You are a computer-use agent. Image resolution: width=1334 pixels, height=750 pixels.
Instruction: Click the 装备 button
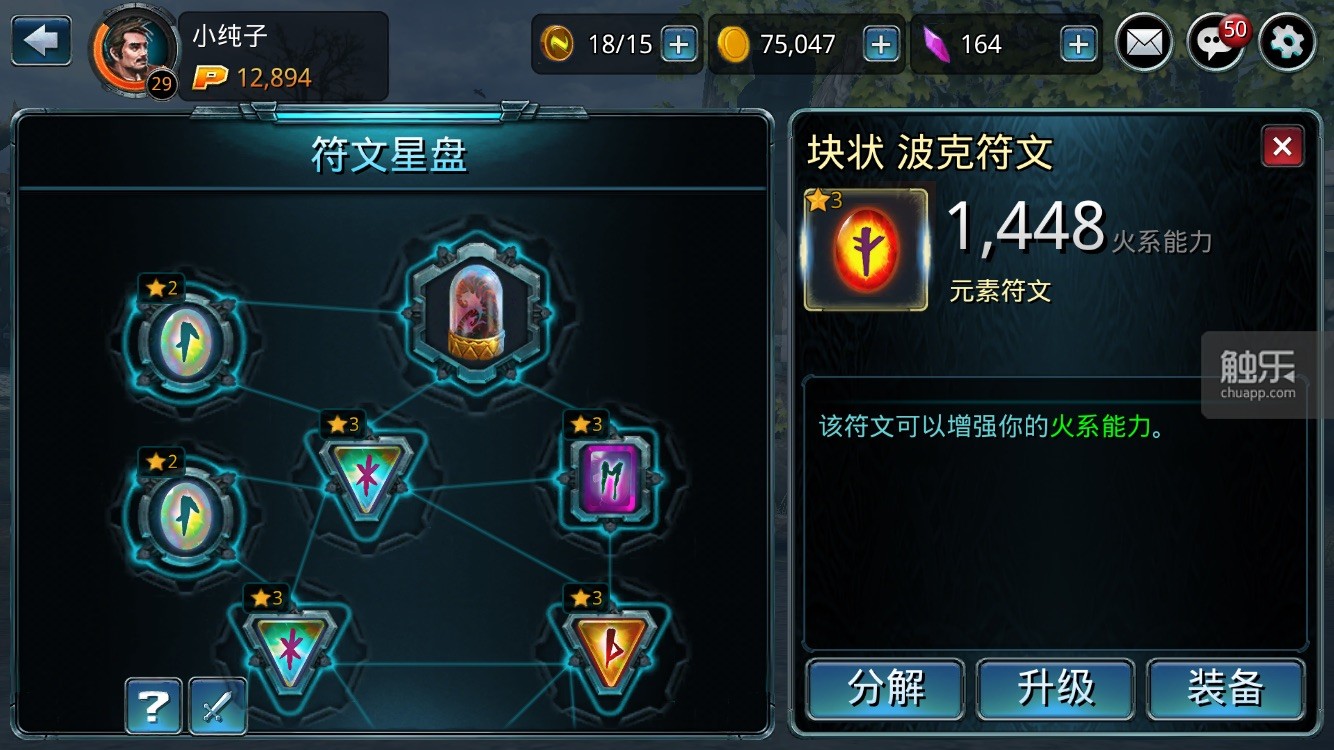coord(1225,688)
